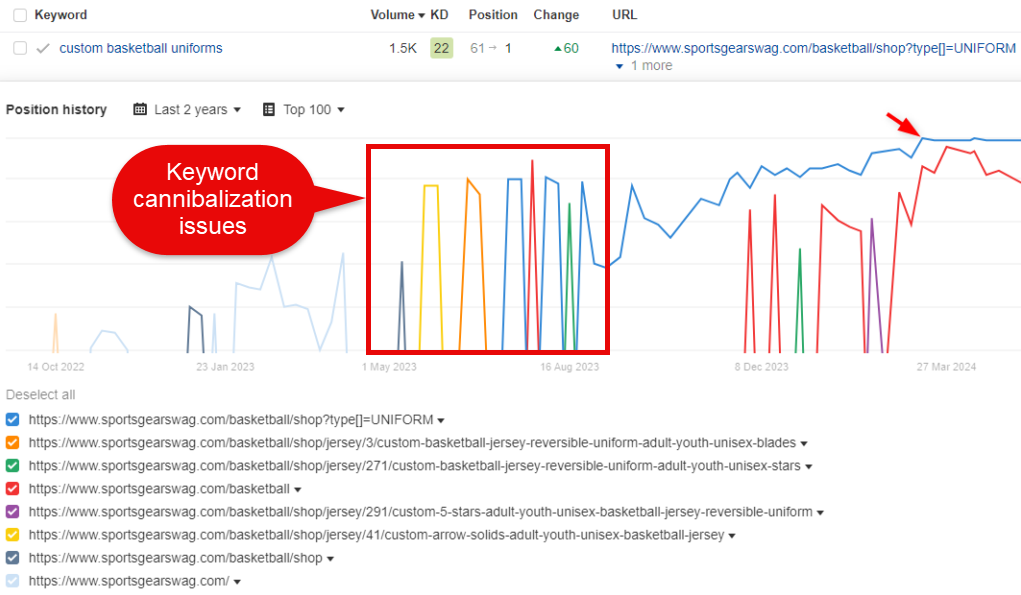Screen dimensions: 1021x595
Task: Click legend URL https://www.sportsgearswag.com/
Action: tap(129, 581)
